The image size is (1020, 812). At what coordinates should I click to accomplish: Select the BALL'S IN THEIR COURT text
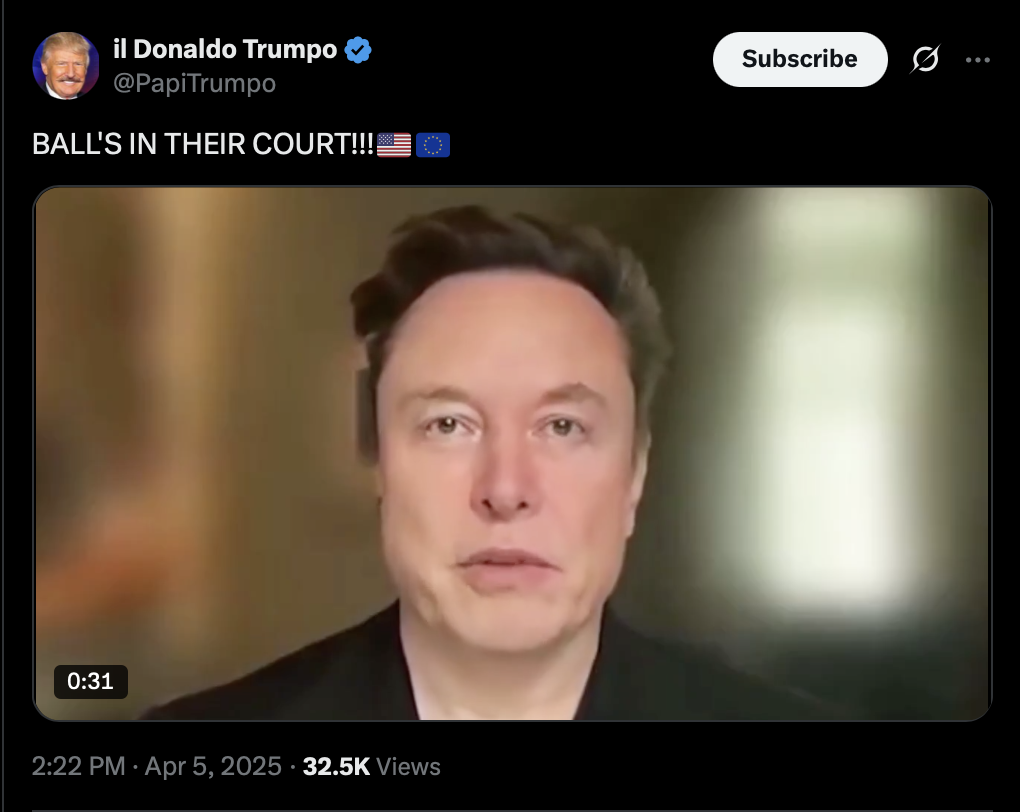(203, 144)
